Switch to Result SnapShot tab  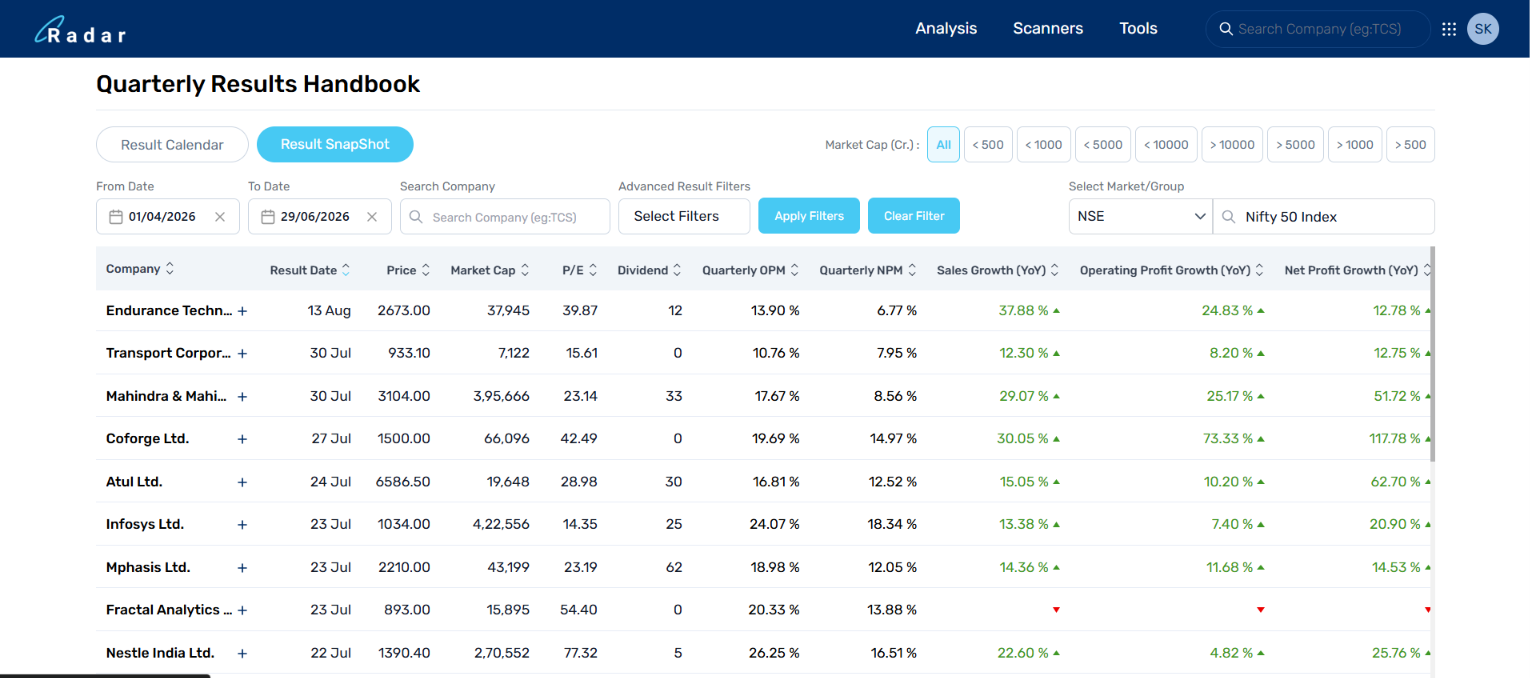(335, 144)
